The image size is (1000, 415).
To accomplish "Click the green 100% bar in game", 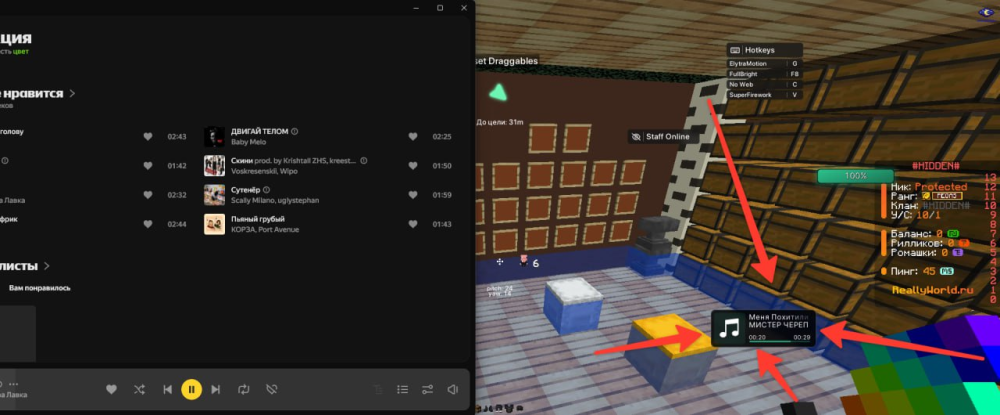I will pos(855,176).
